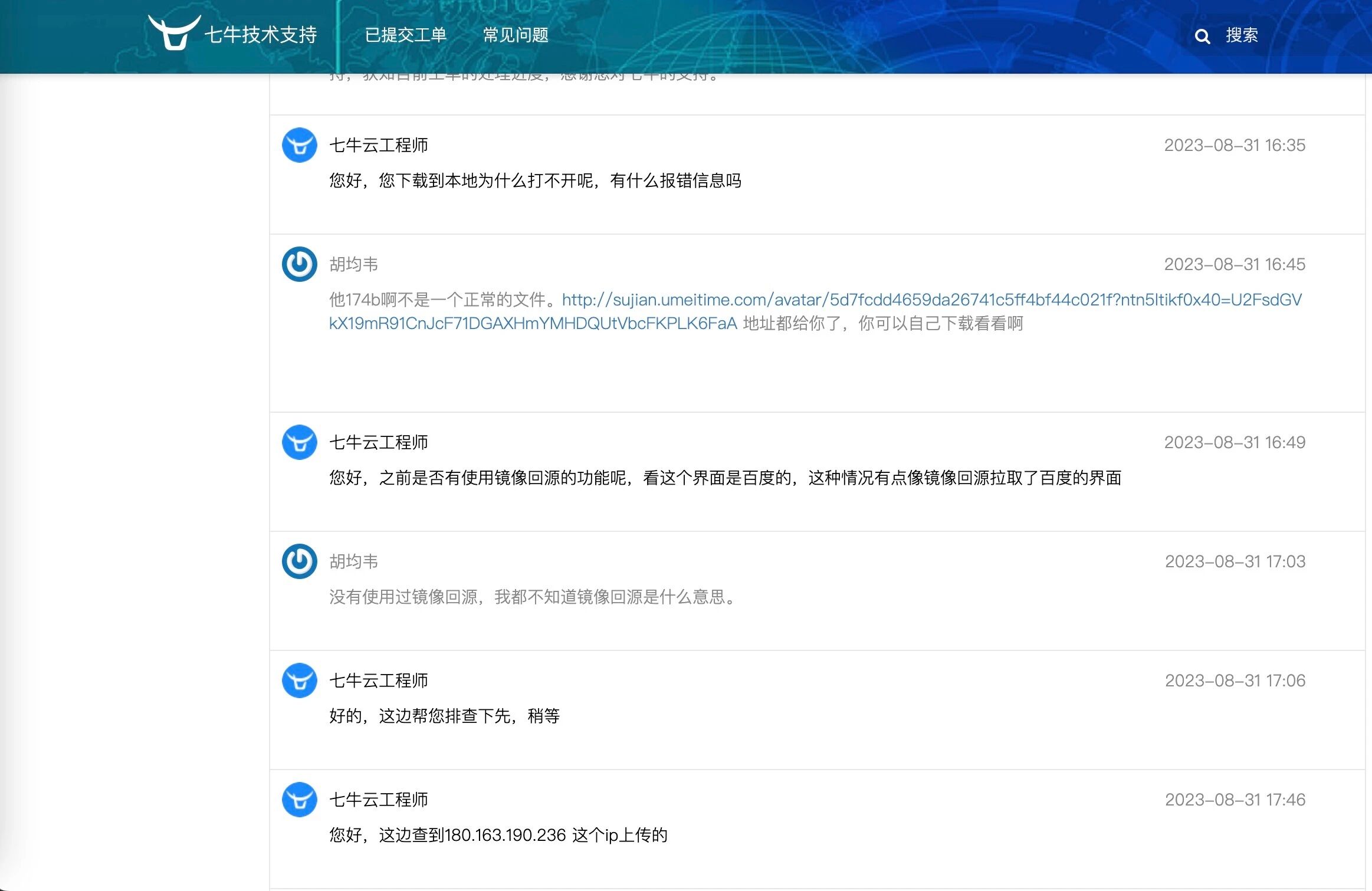
Task: Click 胡均韦 avatar on 16:45 message
Action: [299, 264]
